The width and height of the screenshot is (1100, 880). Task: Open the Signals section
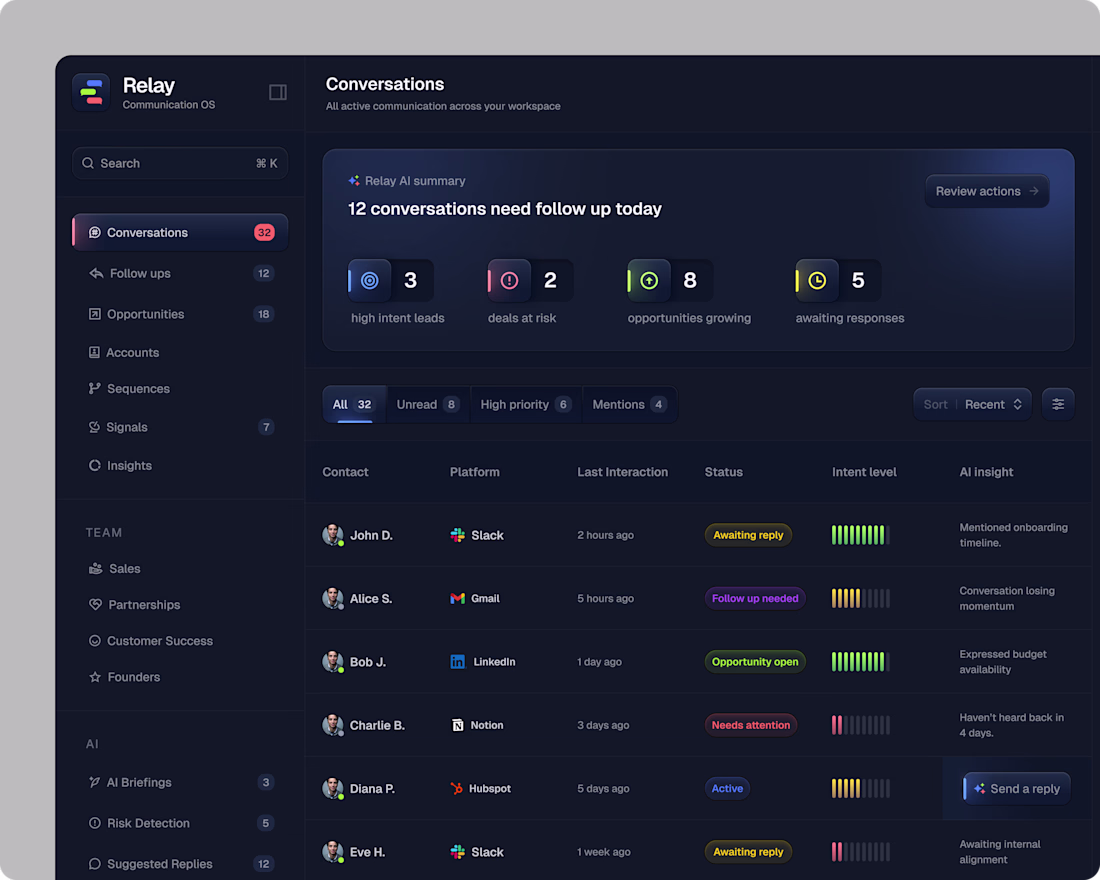[180, 427]
